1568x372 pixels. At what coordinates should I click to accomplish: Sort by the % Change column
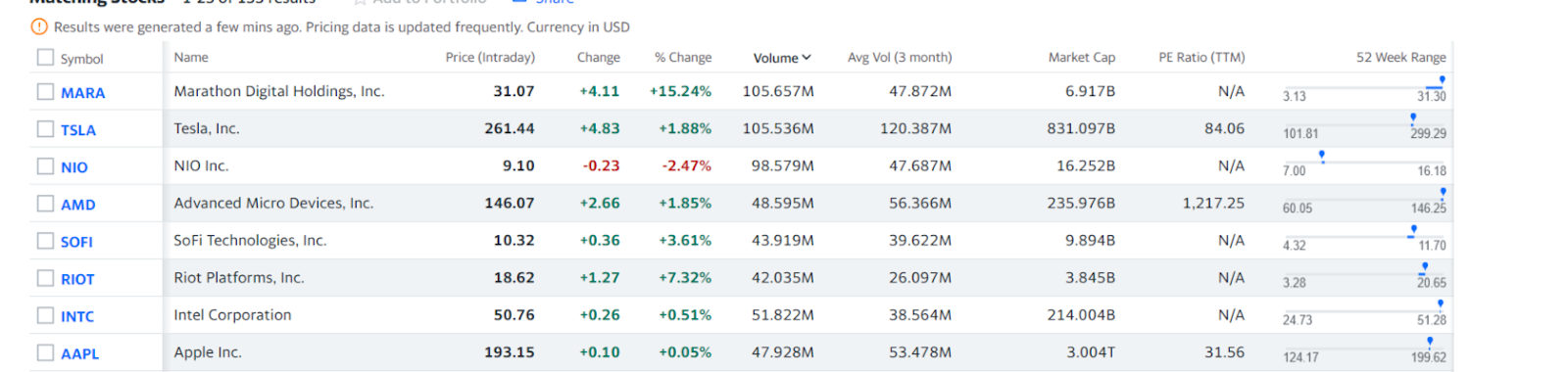point(683,58)
